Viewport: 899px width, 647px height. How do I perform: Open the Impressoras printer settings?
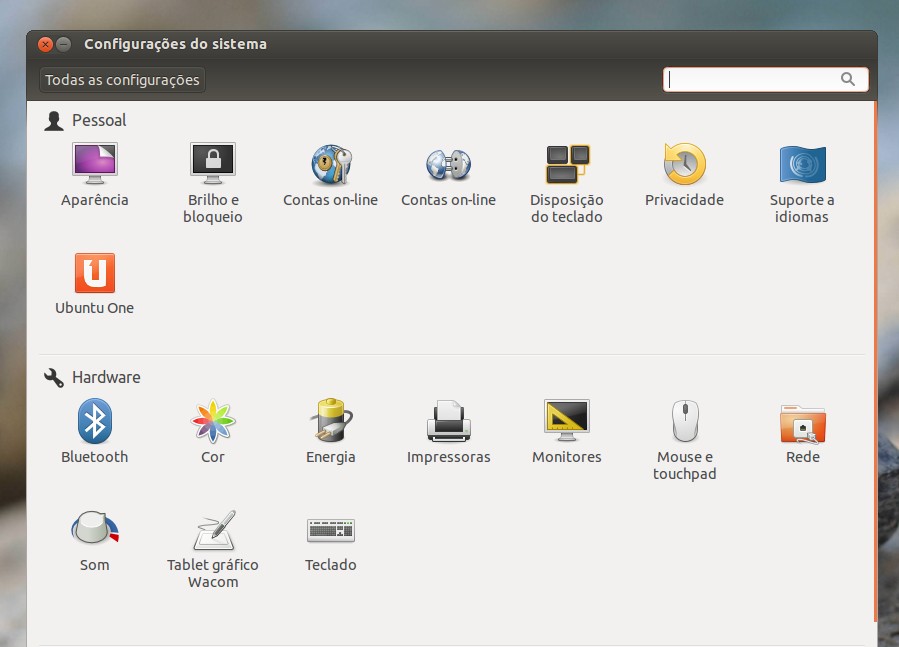click(448, 421)
